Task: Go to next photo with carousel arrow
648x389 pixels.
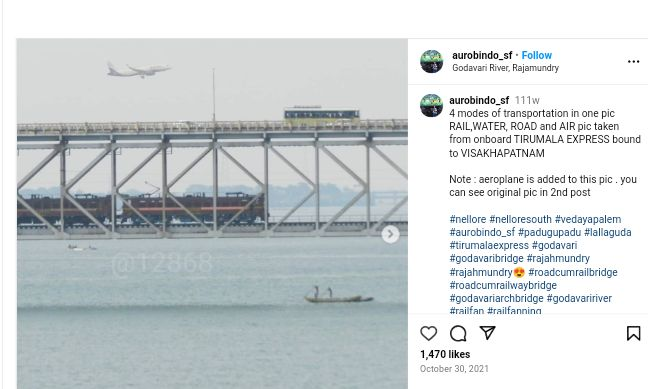Action: [x=390, y=234]
